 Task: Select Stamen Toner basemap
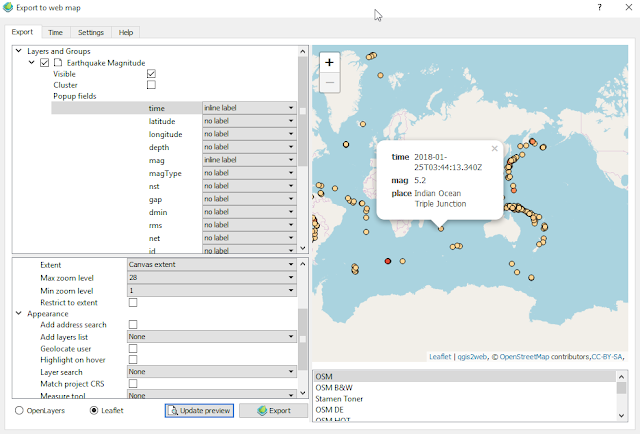464,398
